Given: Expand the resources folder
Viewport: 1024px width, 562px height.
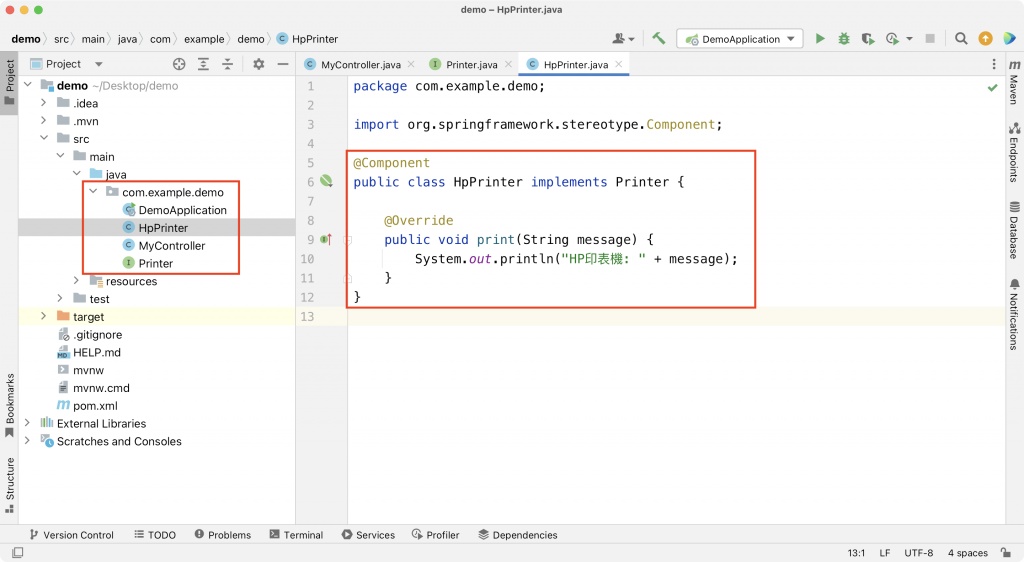Looking at the screenshot, I should pos(77,280).
